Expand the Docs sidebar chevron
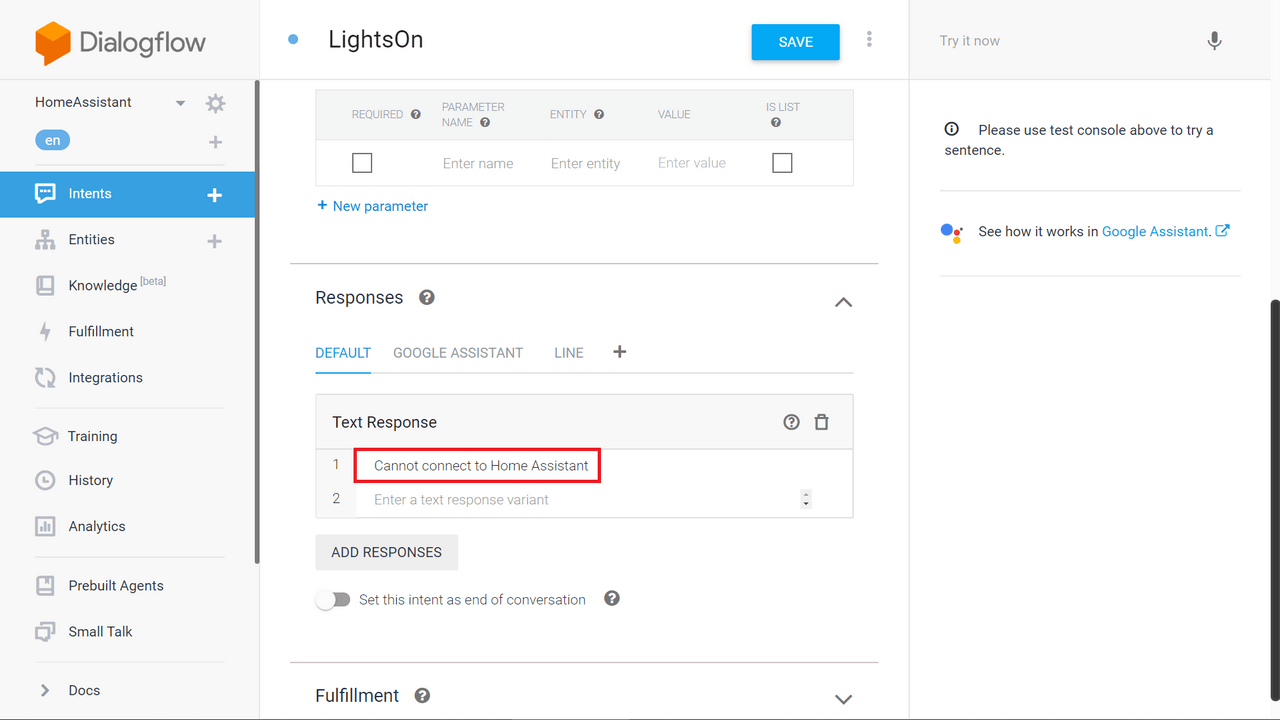The image size is (1280, 720). (x=45, y=690)
